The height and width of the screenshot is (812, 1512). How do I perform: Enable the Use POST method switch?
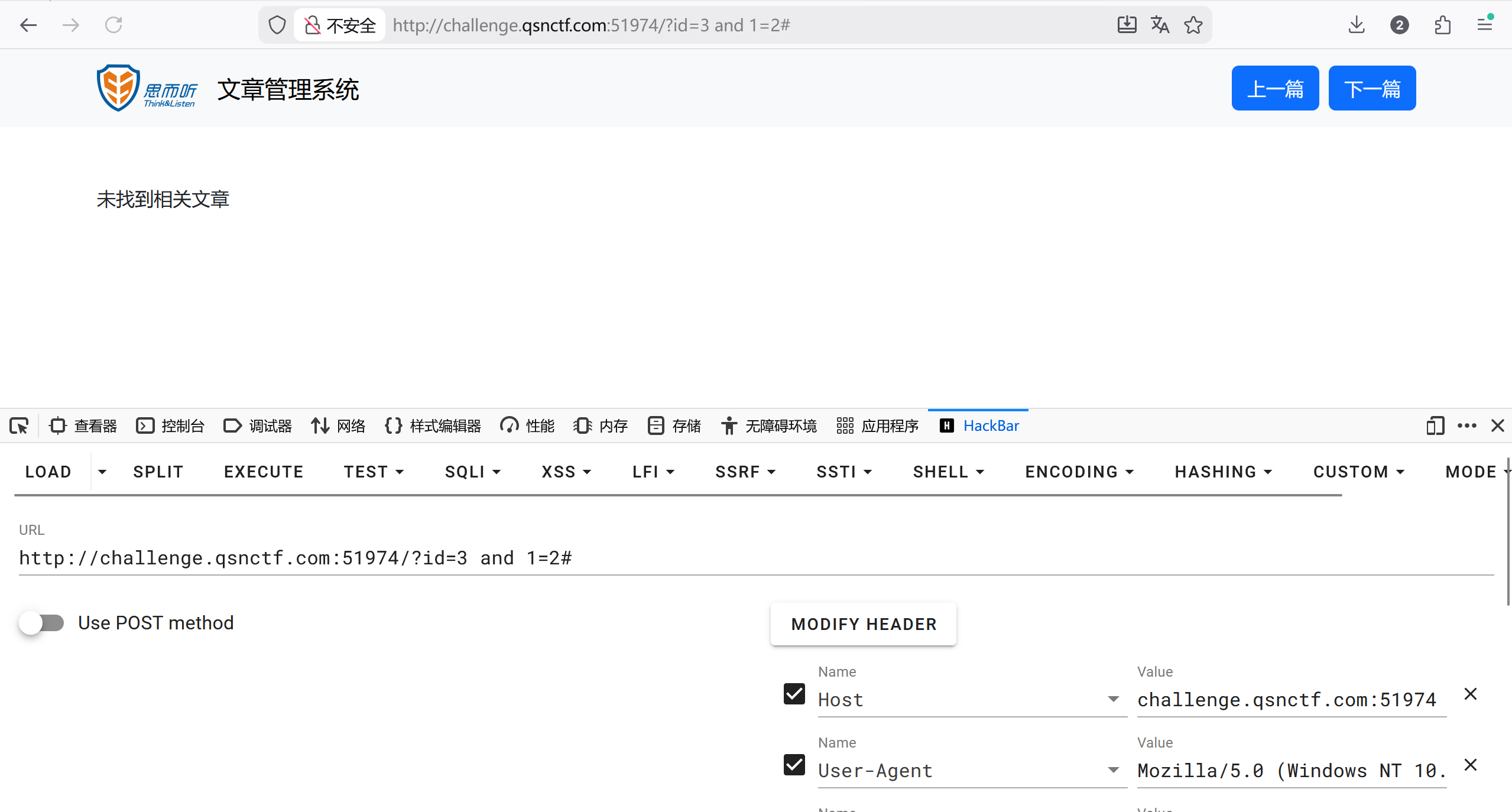[41, 623]
